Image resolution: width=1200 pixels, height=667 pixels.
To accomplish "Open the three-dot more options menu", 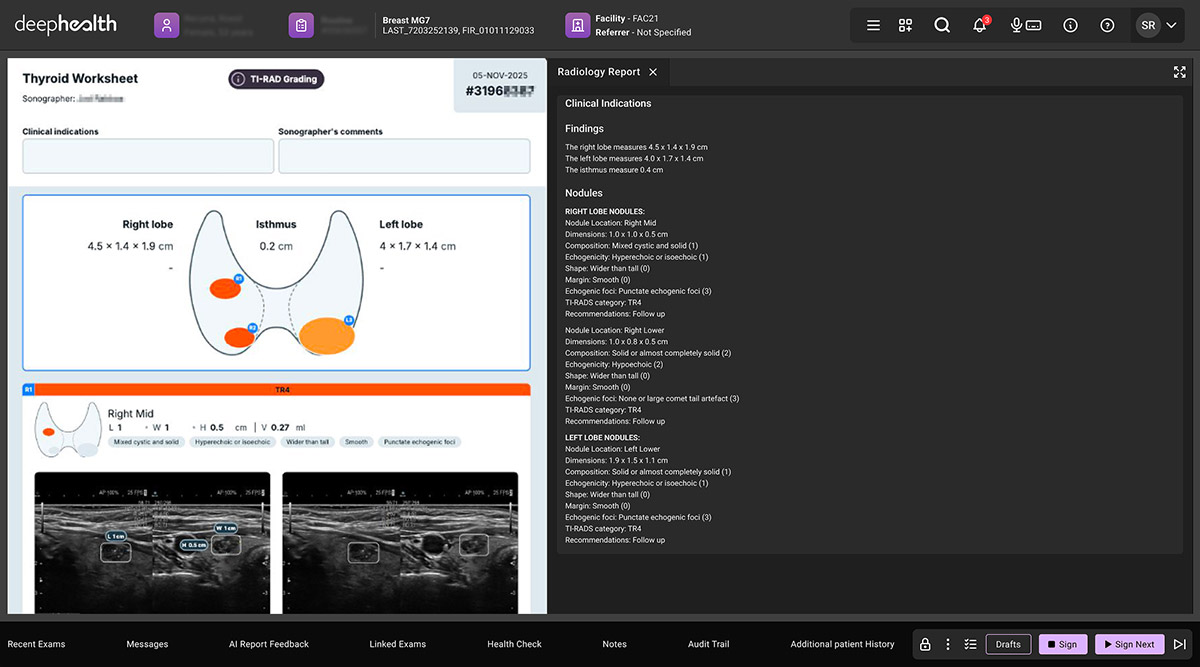I will point(948,644).
